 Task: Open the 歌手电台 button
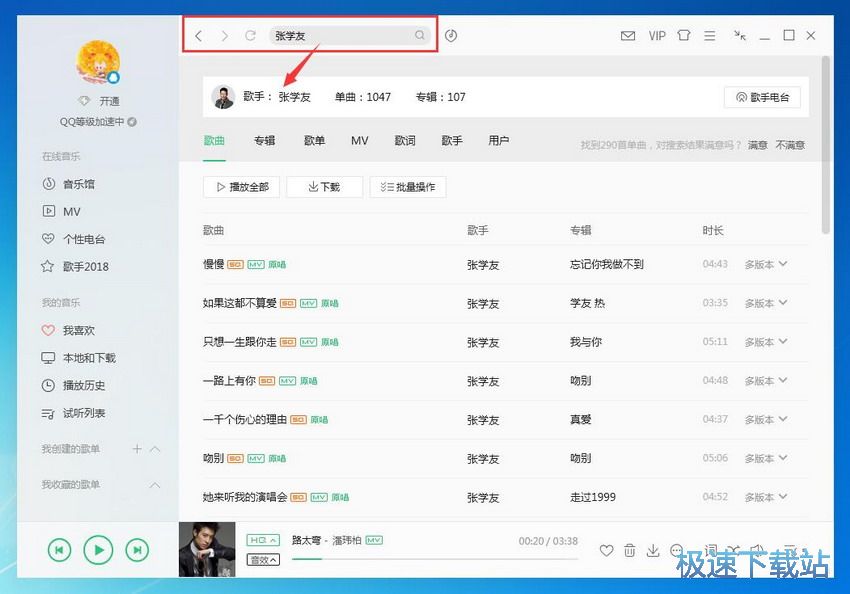tap(762, 98)
